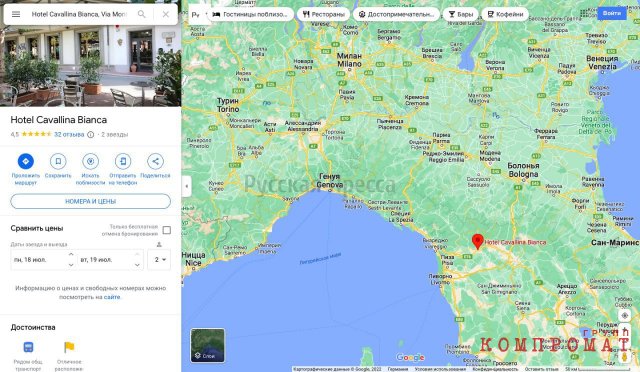The image size is (640, 372).
Task: Open the 32 отзыва reviews link
Action: (x=69, y=134)
